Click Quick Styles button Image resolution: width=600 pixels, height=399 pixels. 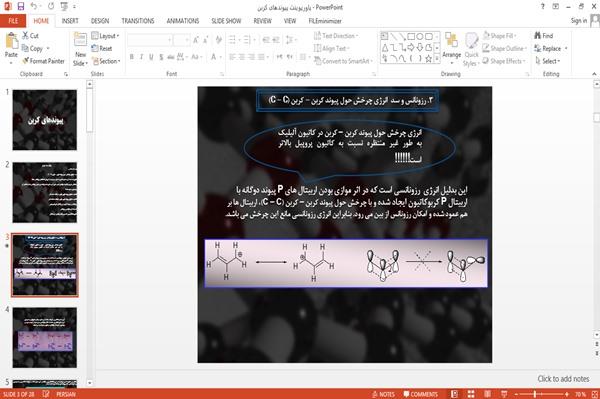point(471,50)
